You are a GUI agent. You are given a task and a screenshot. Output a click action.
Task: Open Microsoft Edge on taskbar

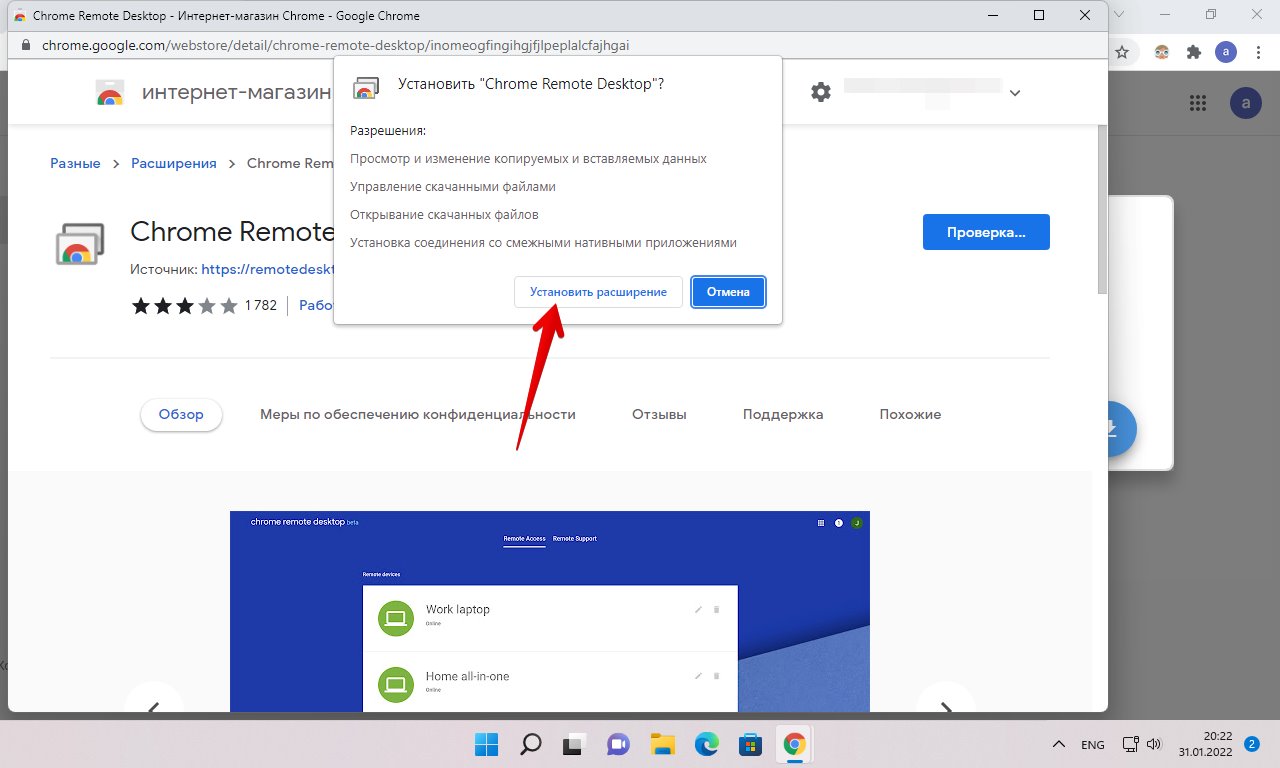click(707, 744)
